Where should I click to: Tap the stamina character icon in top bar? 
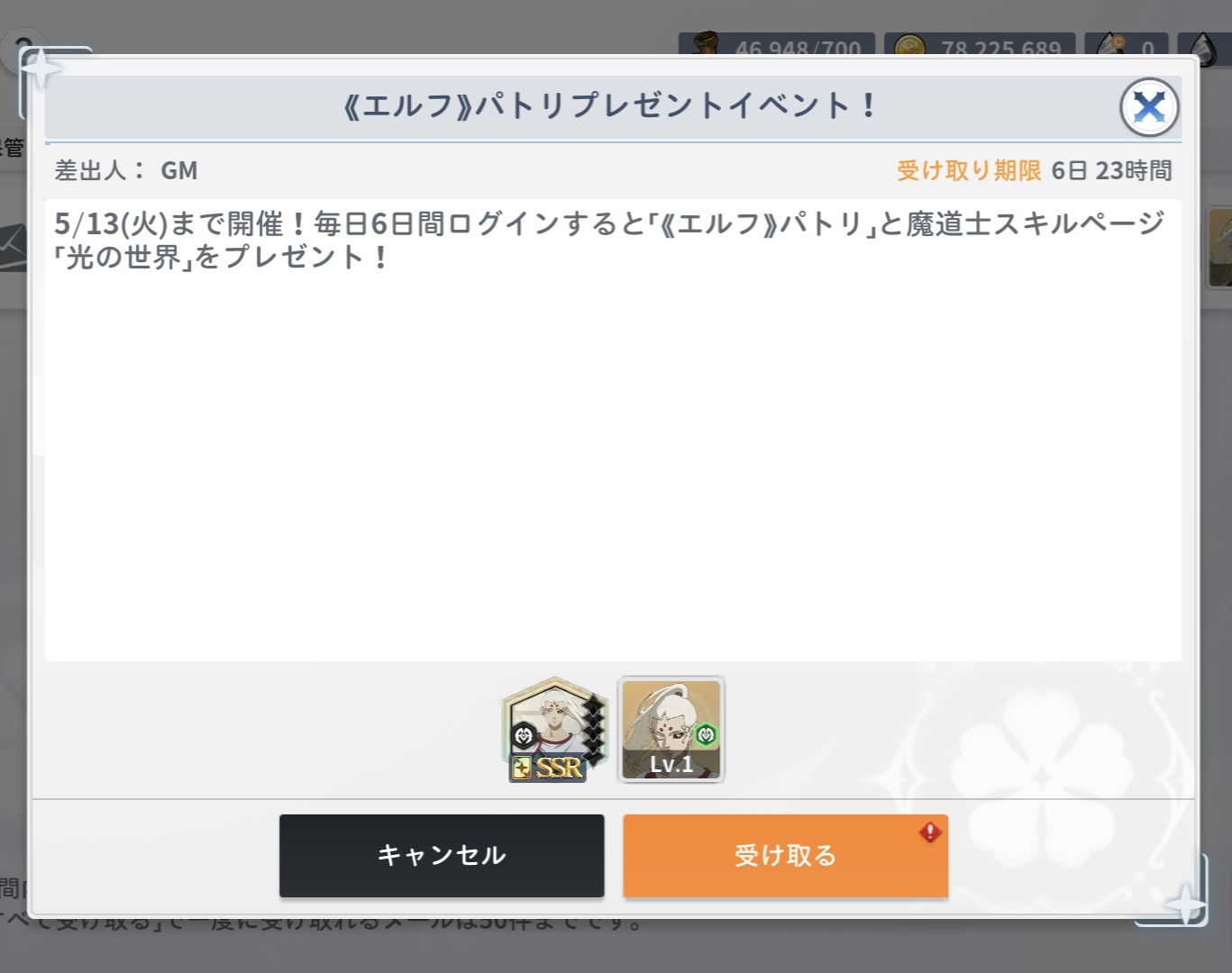[x=705, y=45]
